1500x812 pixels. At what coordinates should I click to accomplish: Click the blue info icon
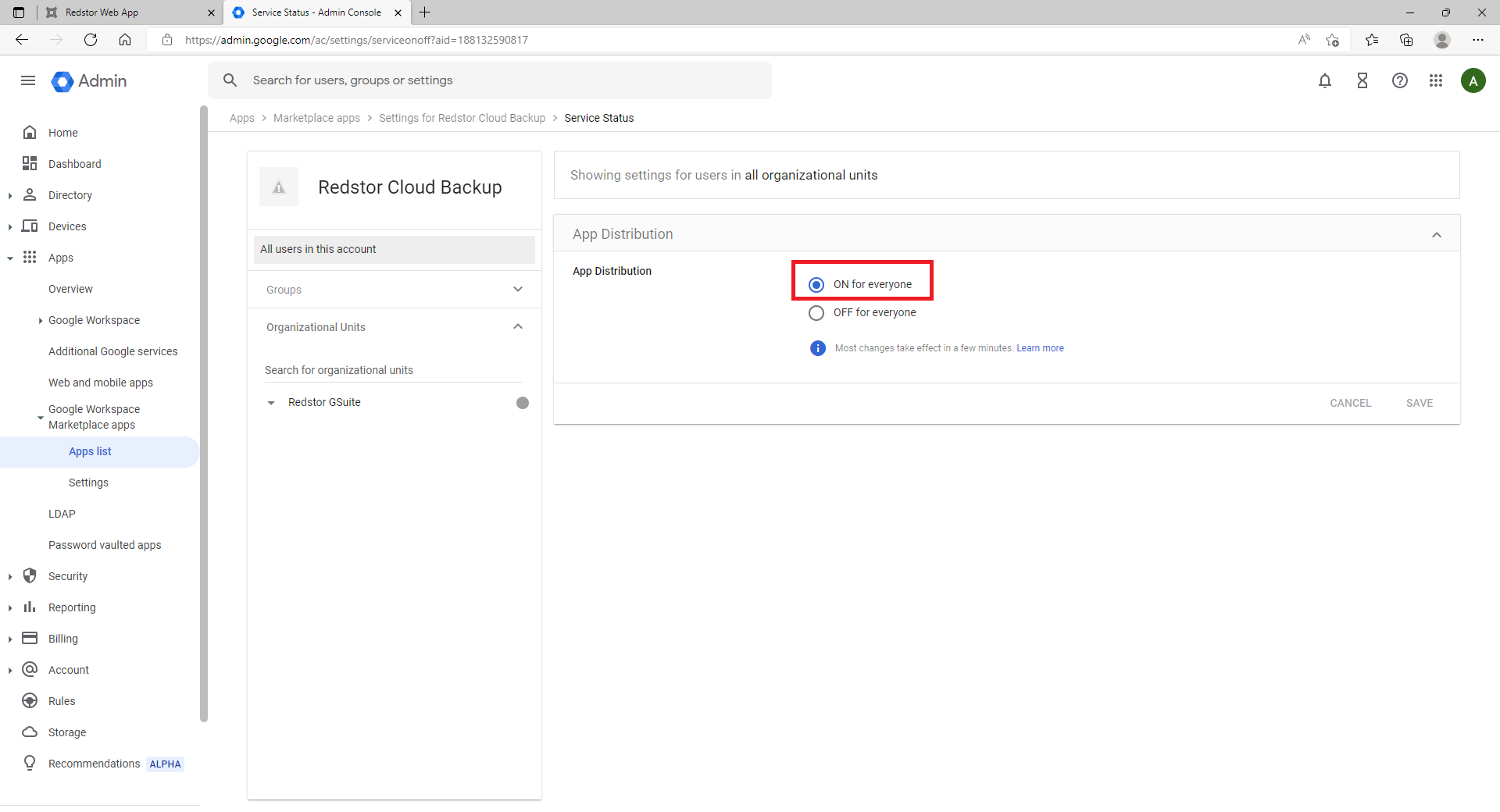818,348
